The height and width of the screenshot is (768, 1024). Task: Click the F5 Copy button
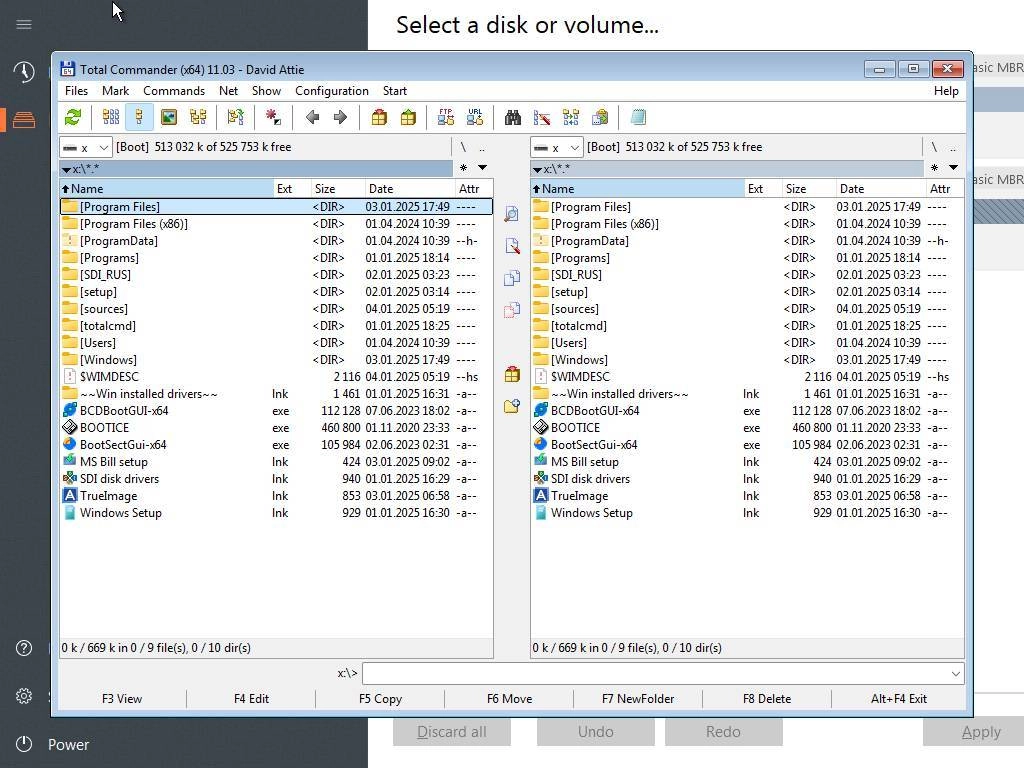click(x=380, y=699)
